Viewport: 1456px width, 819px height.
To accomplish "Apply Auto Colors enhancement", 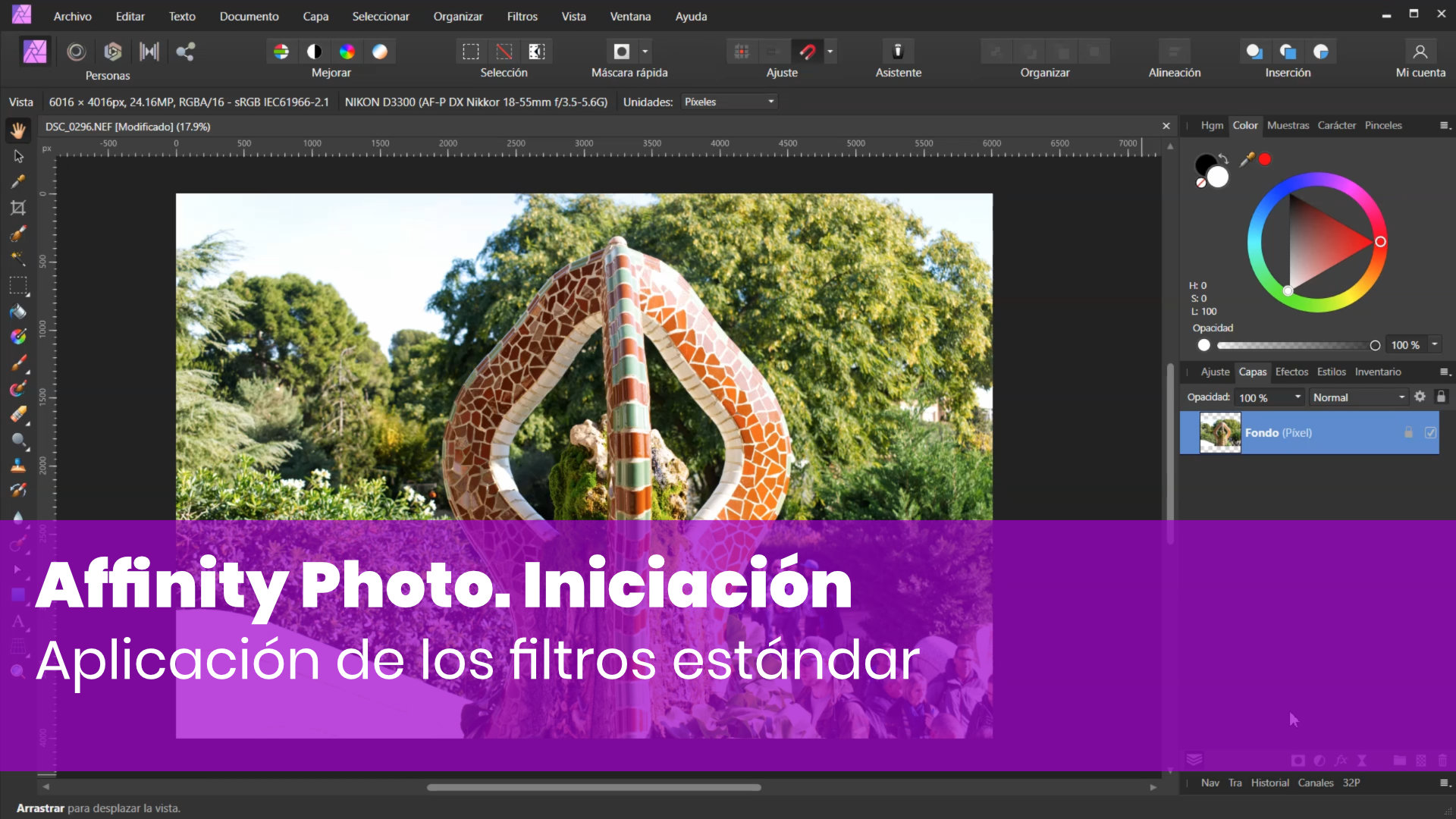I will [x=347, y=52].
